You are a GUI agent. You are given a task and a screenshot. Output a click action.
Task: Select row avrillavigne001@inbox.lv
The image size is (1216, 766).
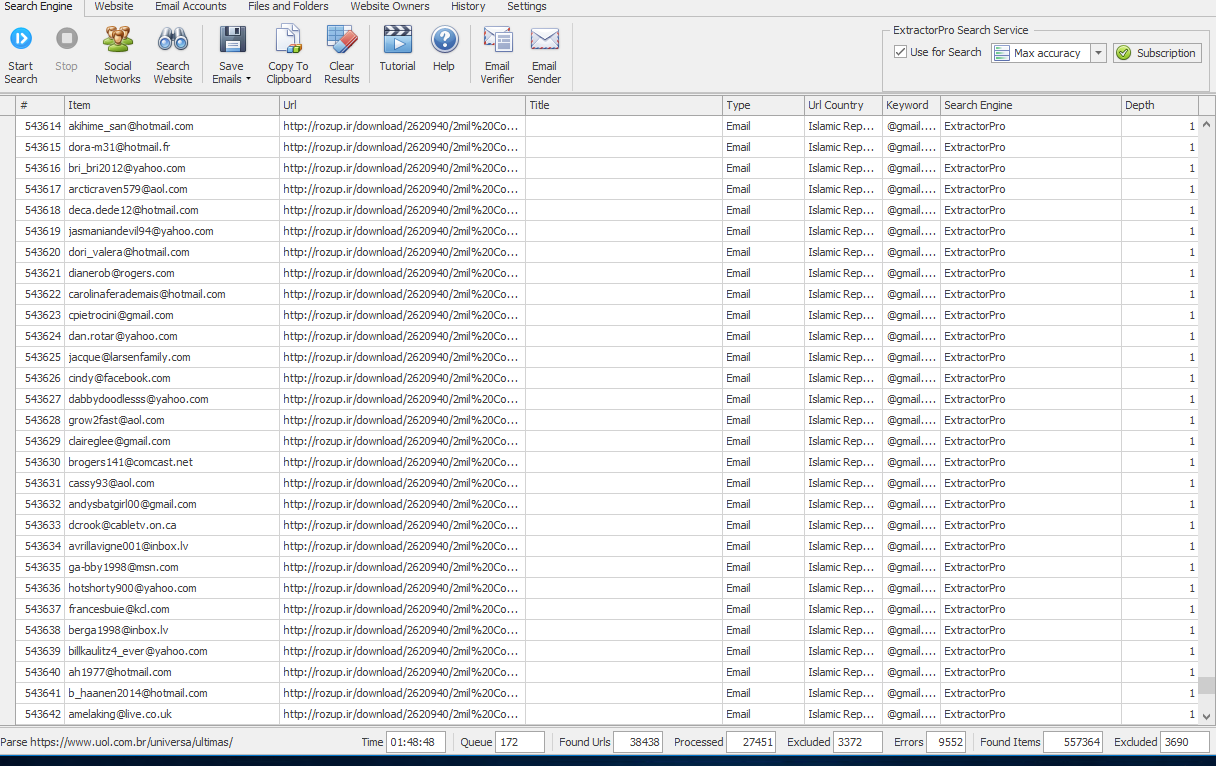point(608,546)
